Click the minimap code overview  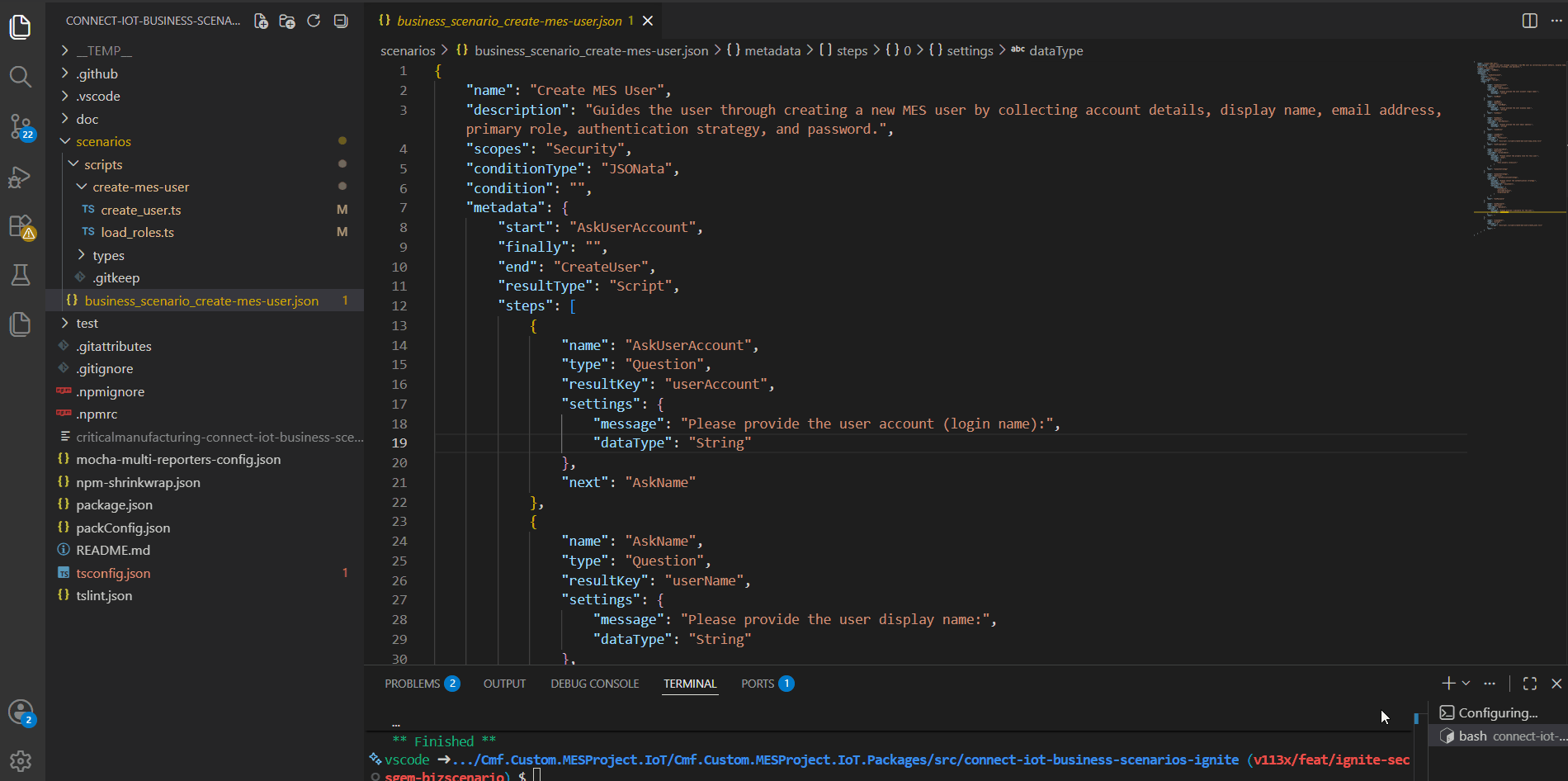point(1519,149)
